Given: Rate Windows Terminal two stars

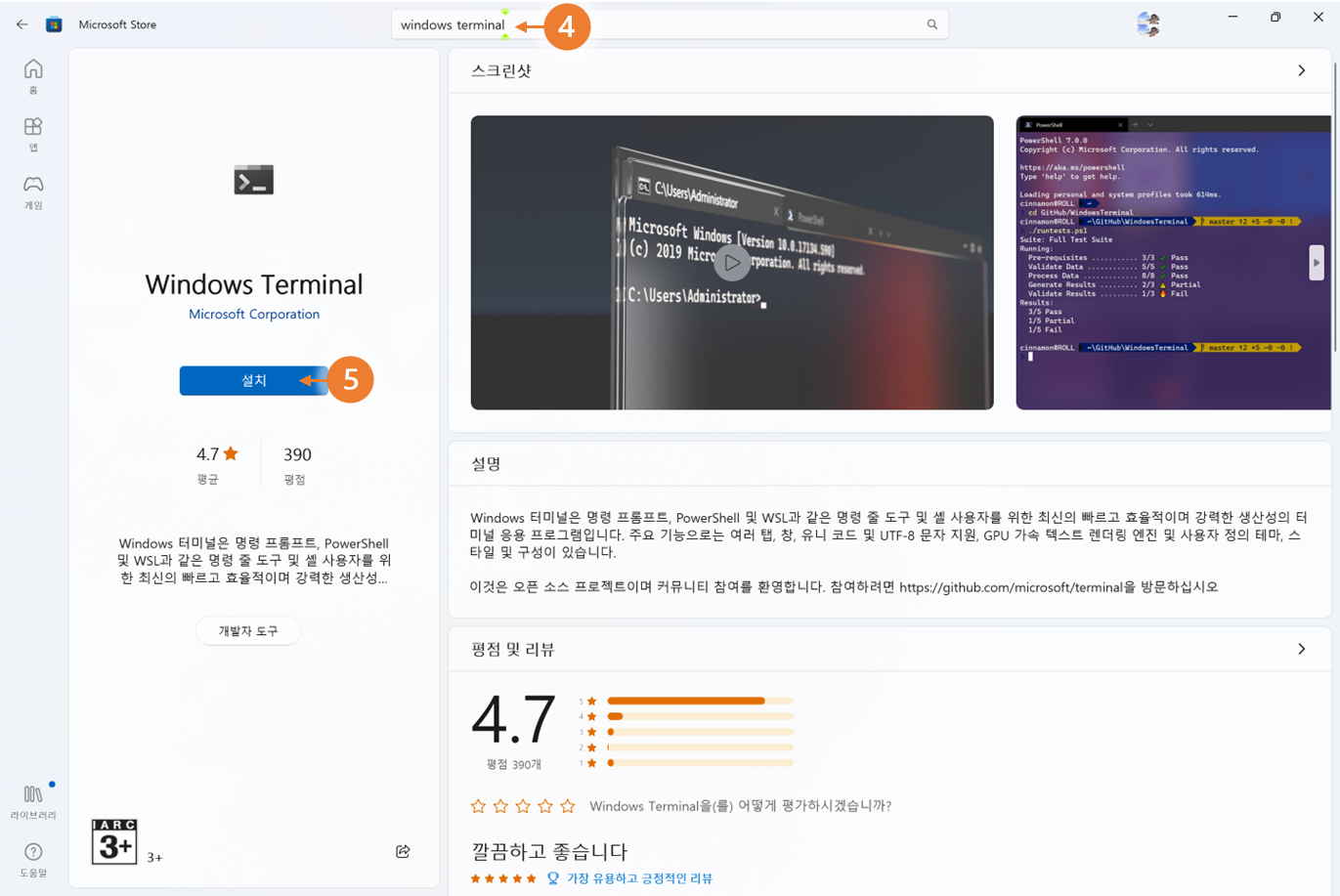Looking at the screenshot, I should click(500, 806).
